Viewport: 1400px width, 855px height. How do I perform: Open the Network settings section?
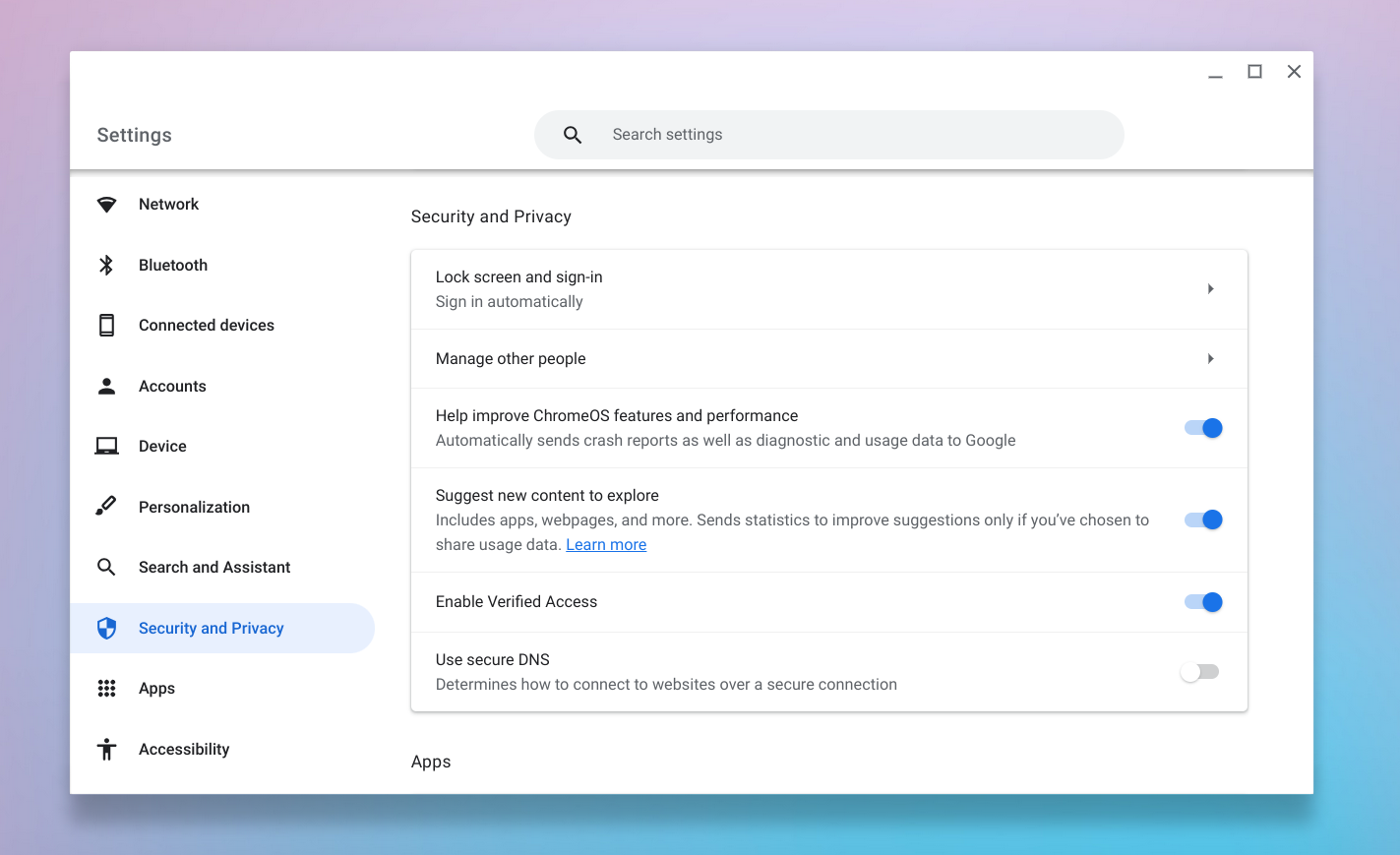222,205
